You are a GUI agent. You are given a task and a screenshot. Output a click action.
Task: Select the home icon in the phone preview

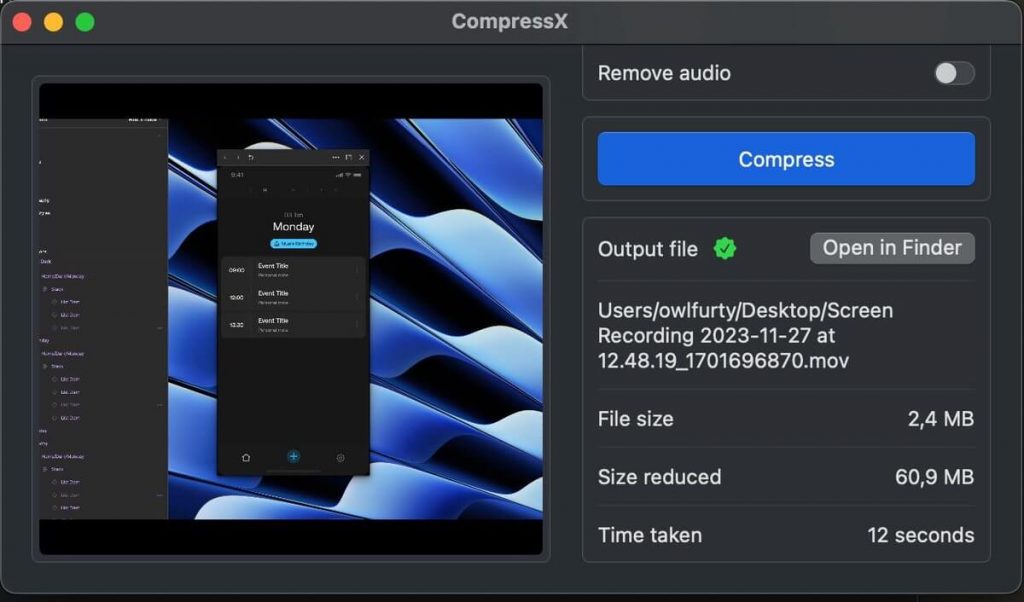(246, 457)
